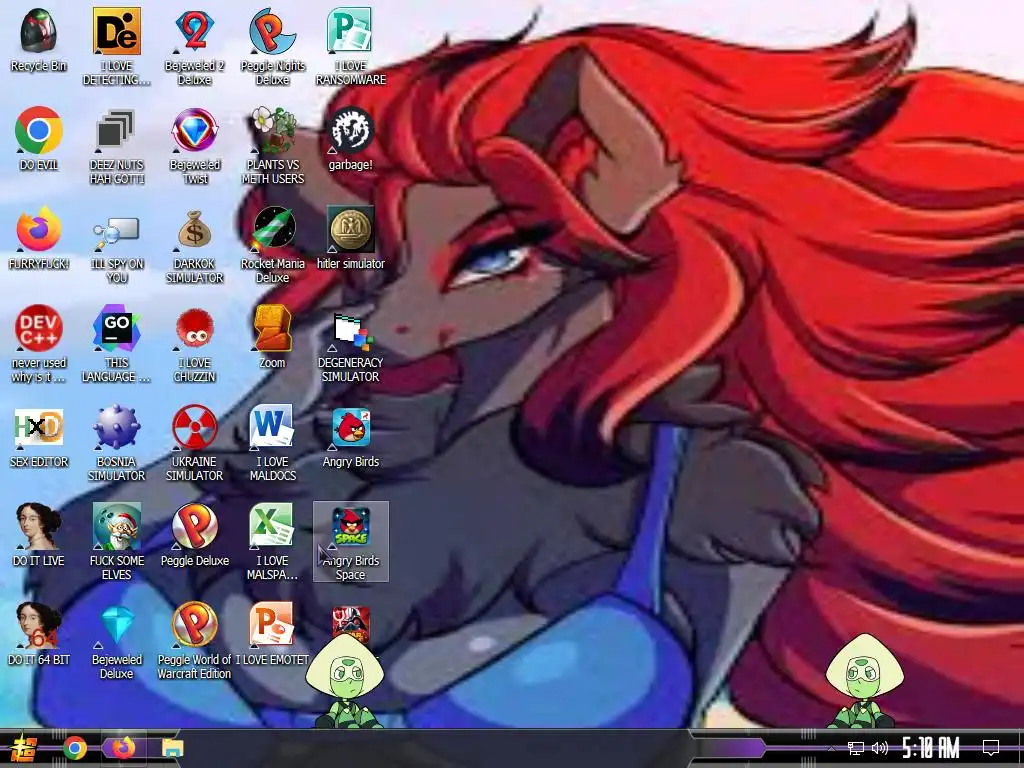The width and height of the screenshot is (1024, 768).
Task: Switch to Firefox in the taskbar
Action: pos(123,747)
